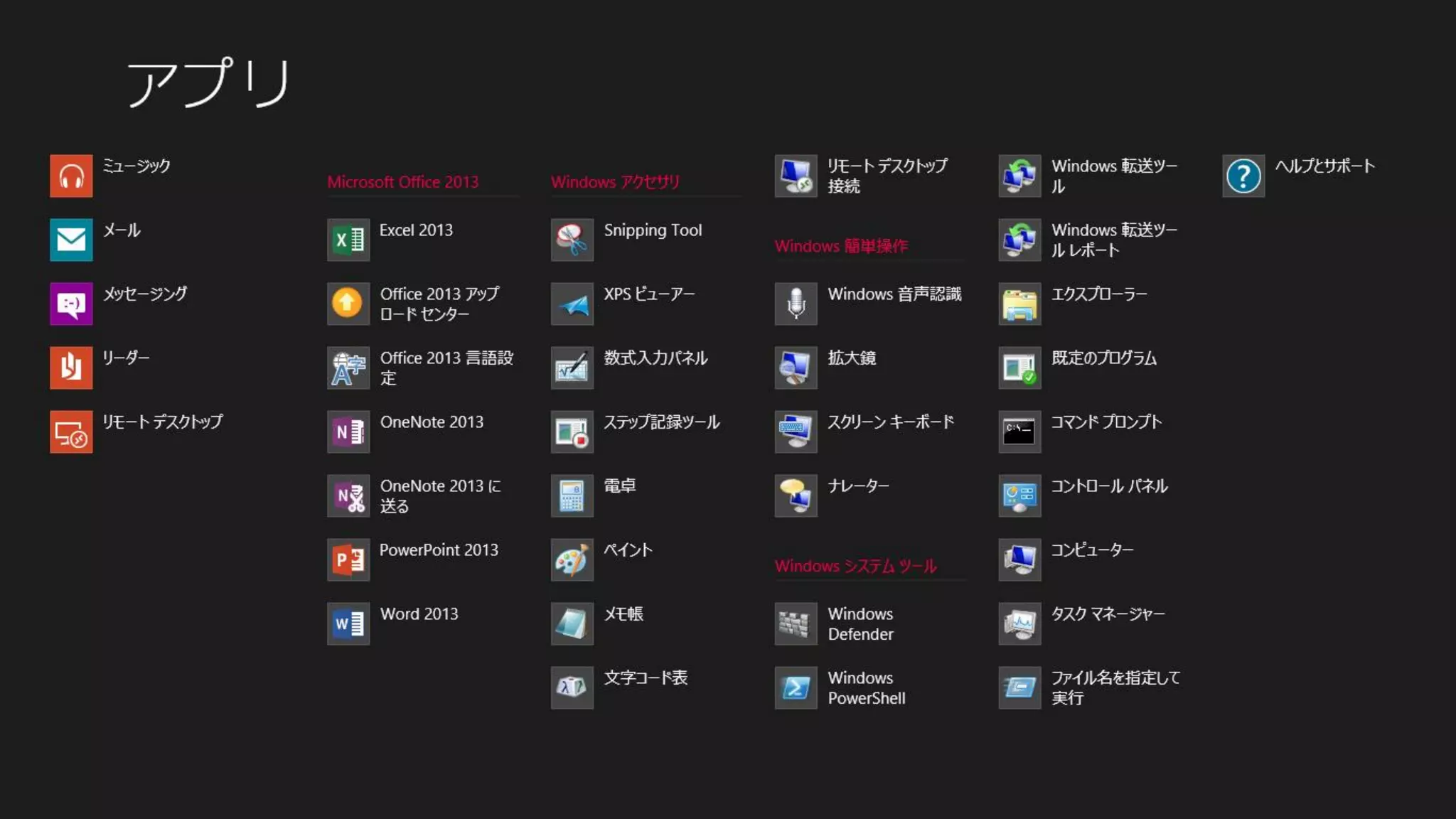Image resolution: width=1456 pixels, height=819 pixels.
Task: Launch the エクスプローラー folder icon
Action: (x=1020, y=304)
